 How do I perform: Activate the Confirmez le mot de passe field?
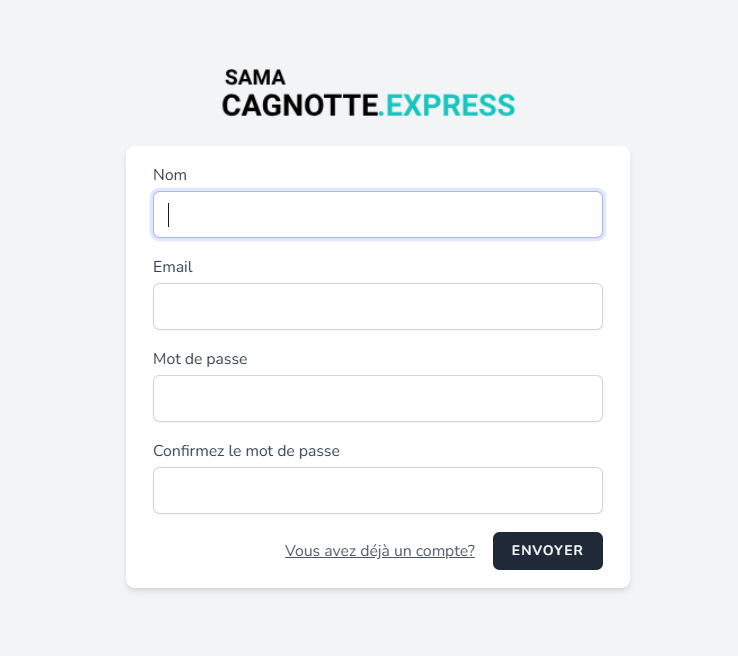(378, 490)
